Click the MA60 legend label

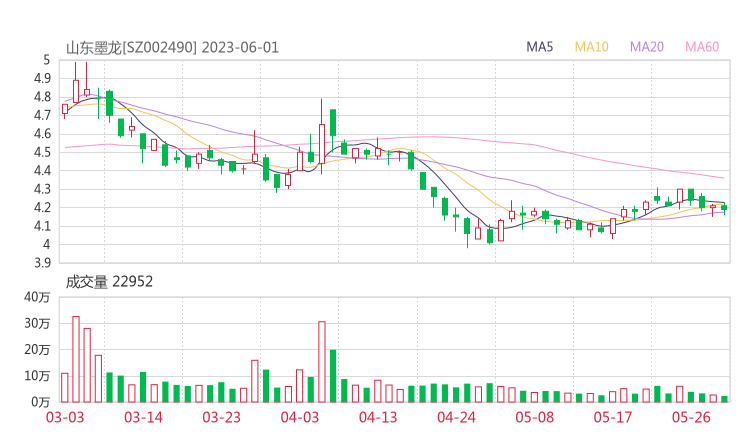[701, 47]
